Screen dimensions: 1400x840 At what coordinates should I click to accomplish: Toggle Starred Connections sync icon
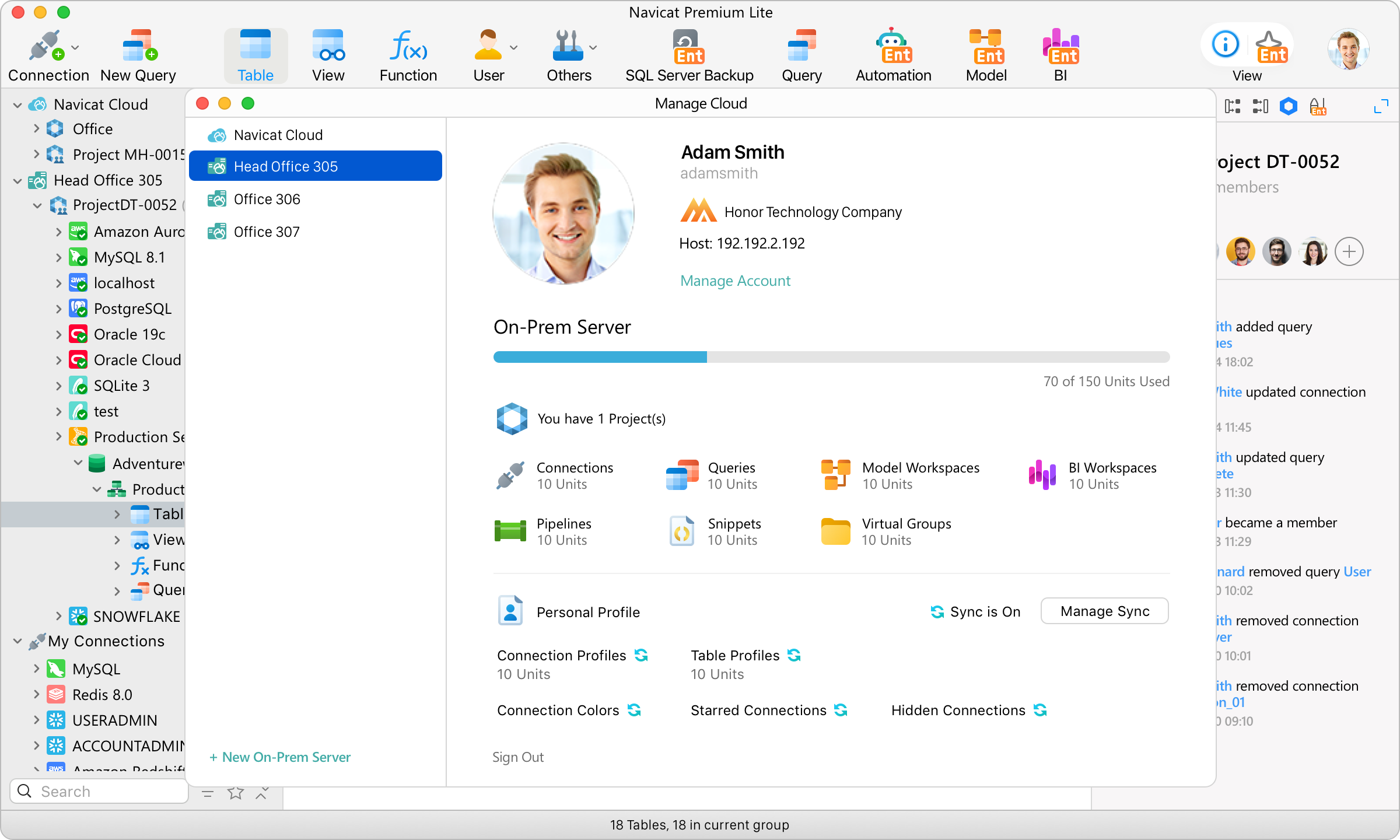pyautogui.click(x=841, y=710)
